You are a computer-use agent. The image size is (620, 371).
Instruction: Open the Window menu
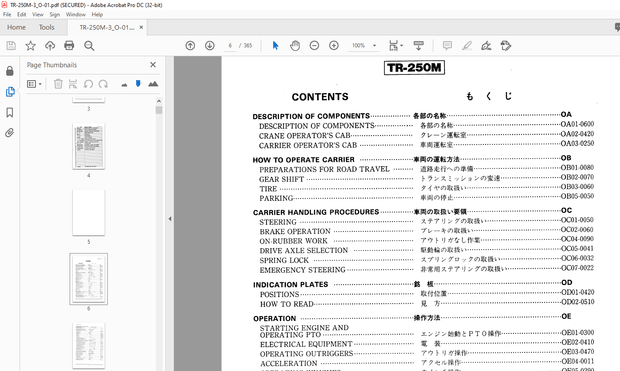pos(76,15)
